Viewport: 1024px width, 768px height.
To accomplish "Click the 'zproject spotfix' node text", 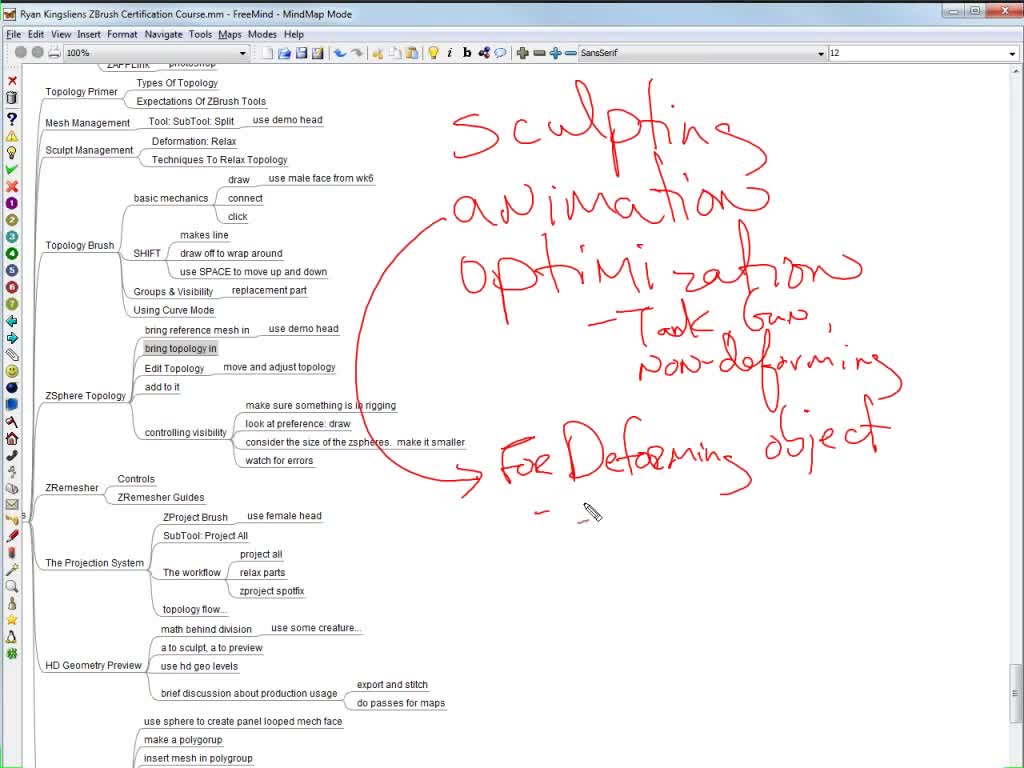I will pos(272,592).
